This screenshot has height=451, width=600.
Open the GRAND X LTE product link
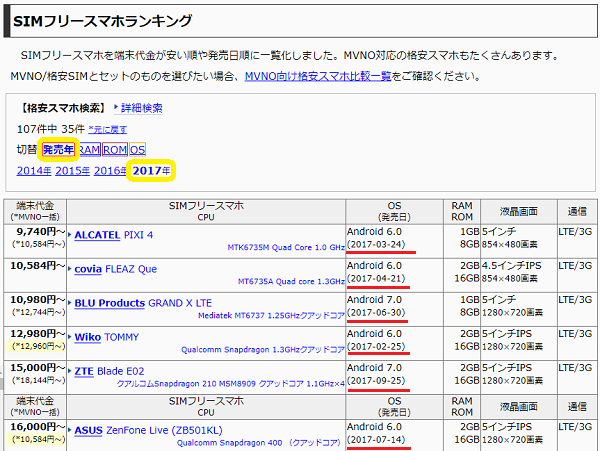coord(180,303)
